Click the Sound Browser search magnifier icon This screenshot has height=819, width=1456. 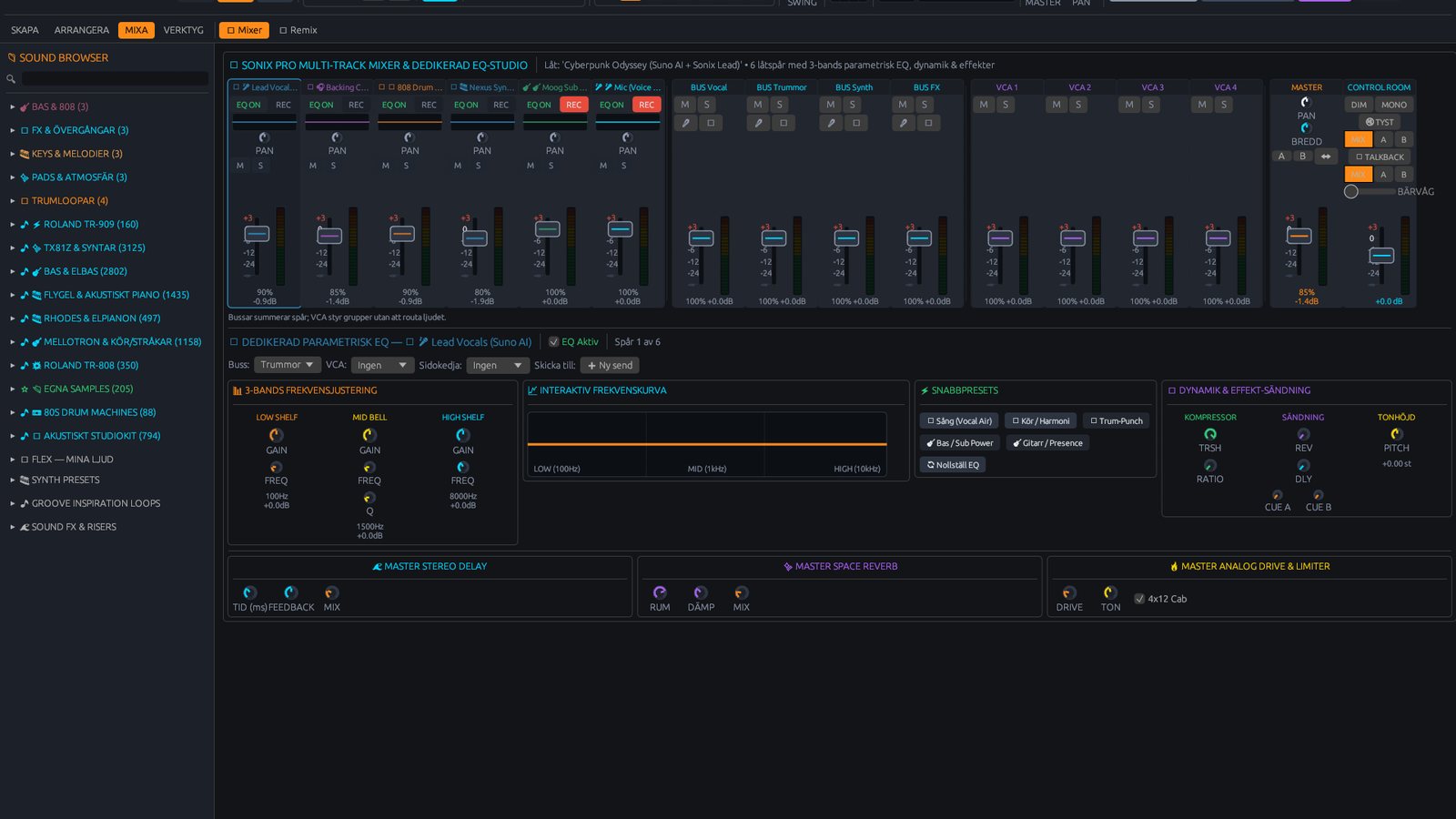11,79
